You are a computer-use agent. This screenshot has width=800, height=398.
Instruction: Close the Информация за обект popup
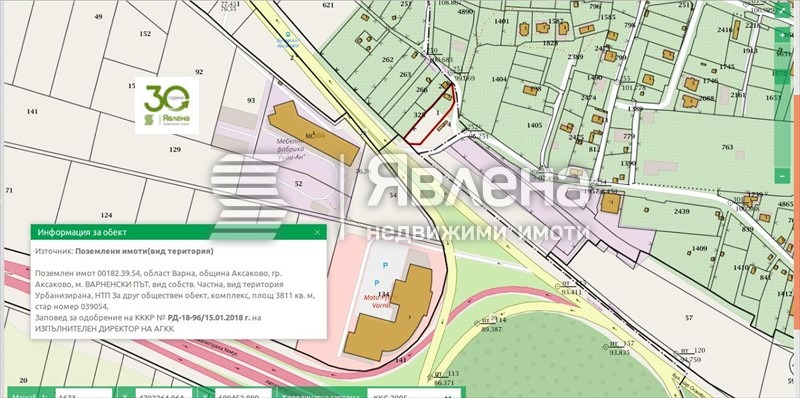pyautogui.click(x=317, y=232)
